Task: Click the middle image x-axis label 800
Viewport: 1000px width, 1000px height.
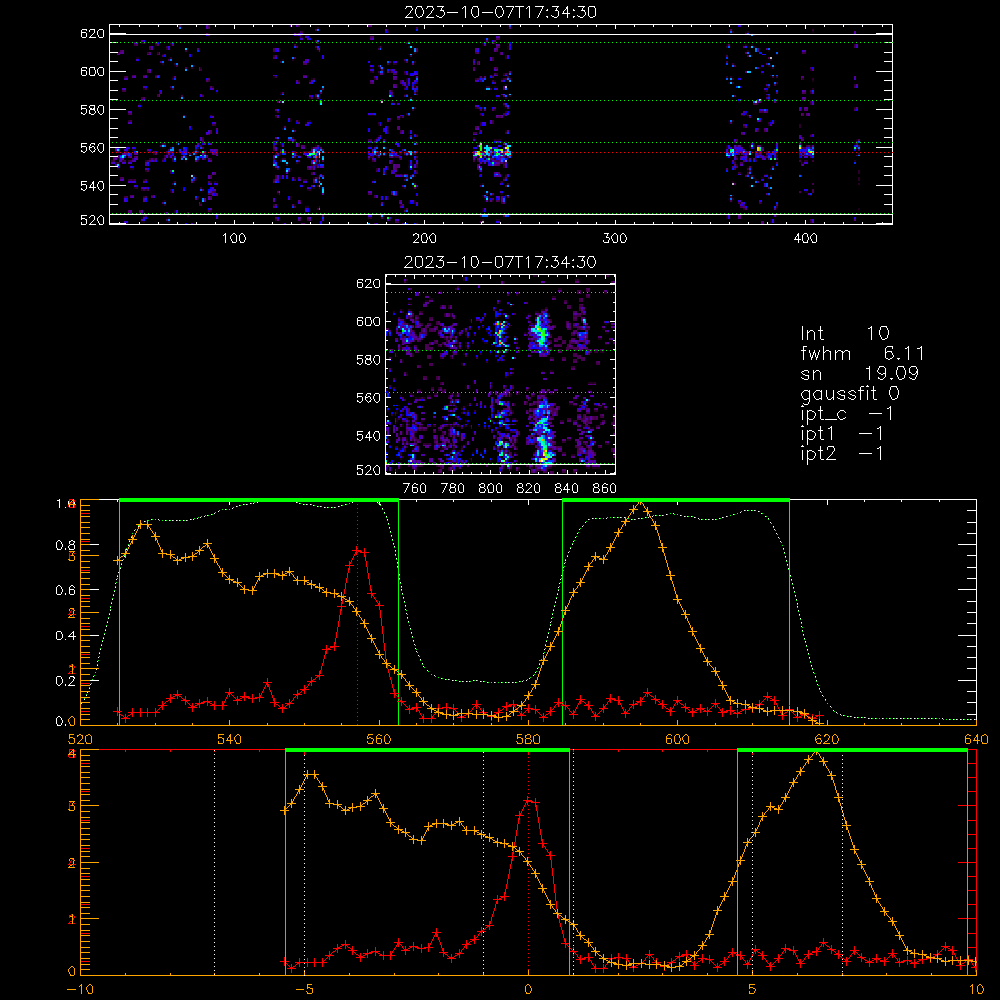Action: 490,489
